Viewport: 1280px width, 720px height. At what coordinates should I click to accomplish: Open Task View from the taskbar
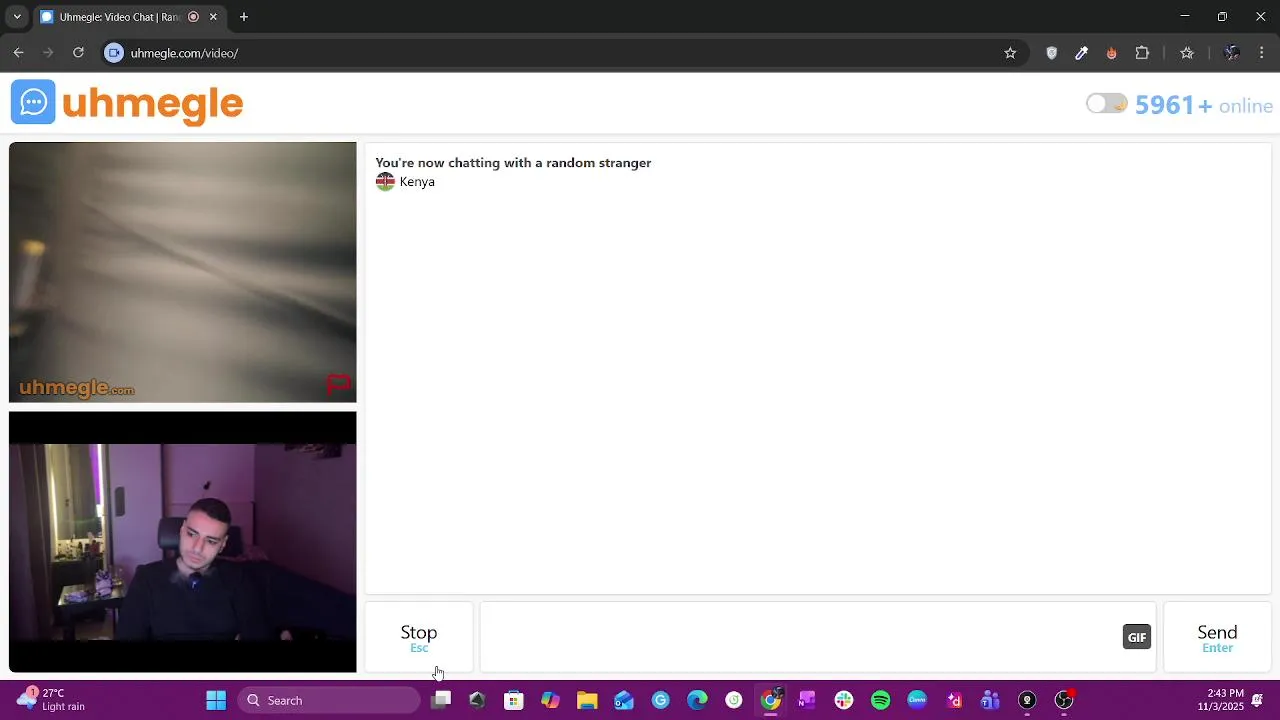point(441,700)
